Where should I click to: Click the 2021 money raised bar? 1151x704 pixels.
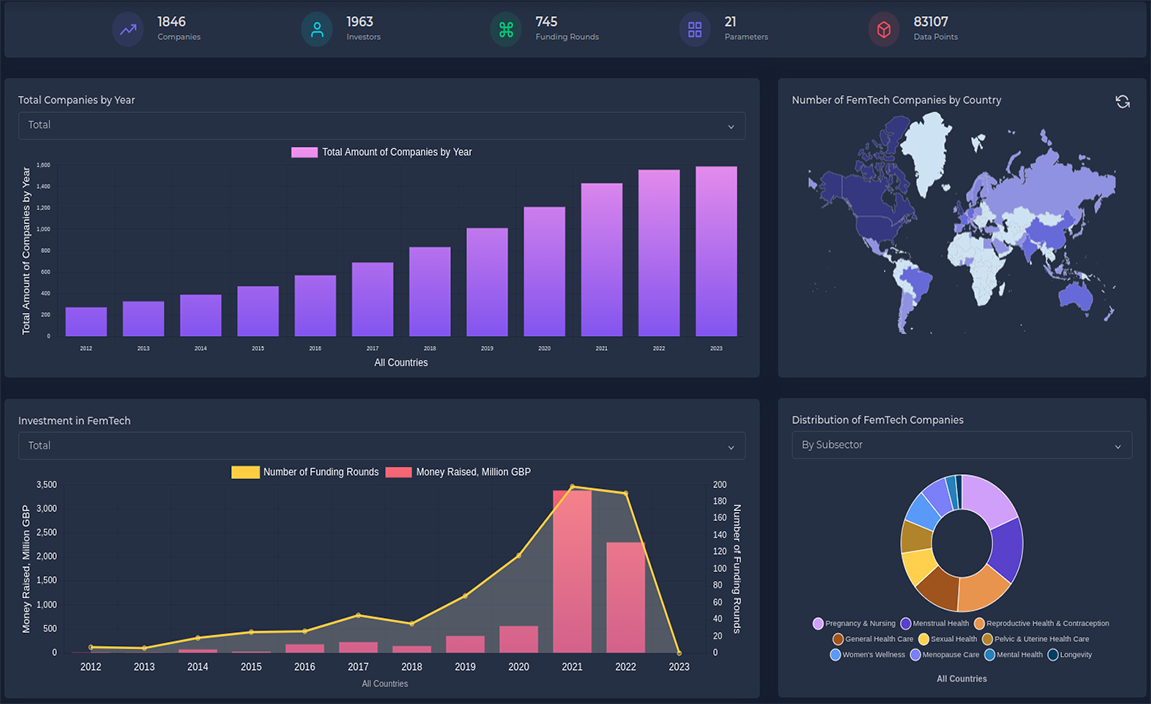(x=572, y=570)
